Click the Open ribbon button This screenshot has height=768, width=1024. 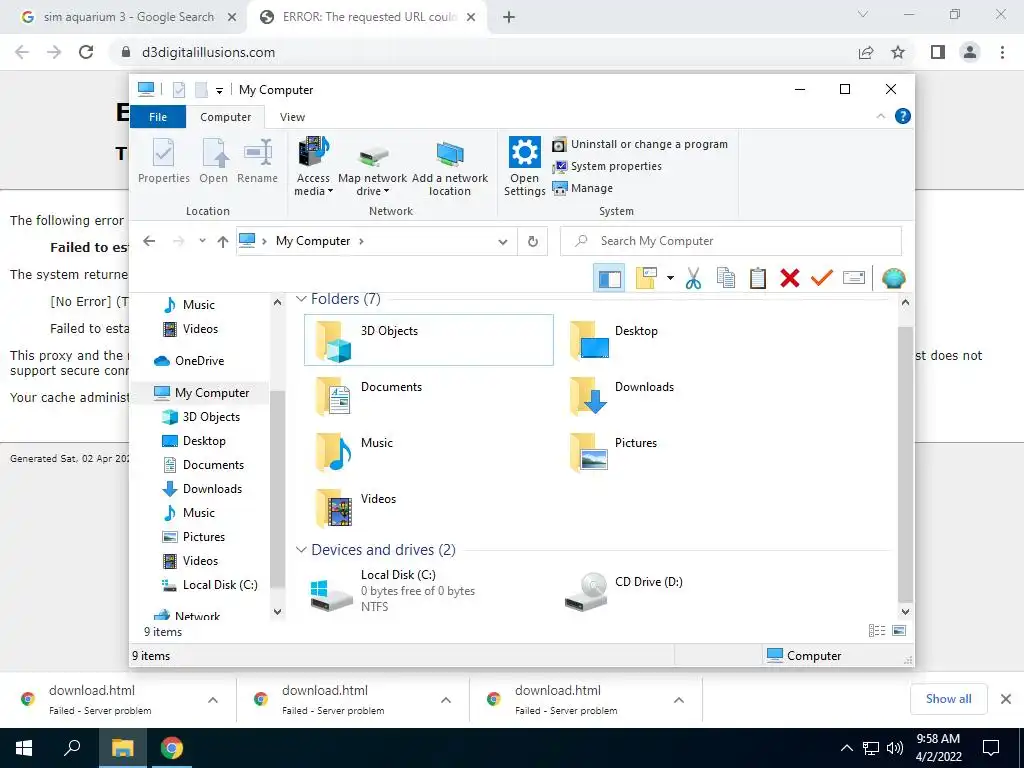tap(214, 161)
